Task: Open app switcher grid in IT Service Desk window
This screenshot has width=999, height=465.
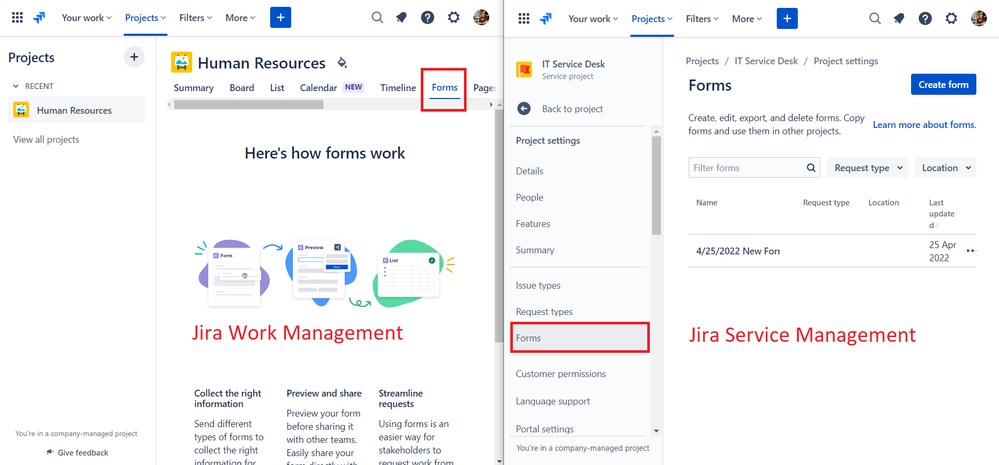Action: [x=524, y=18]
